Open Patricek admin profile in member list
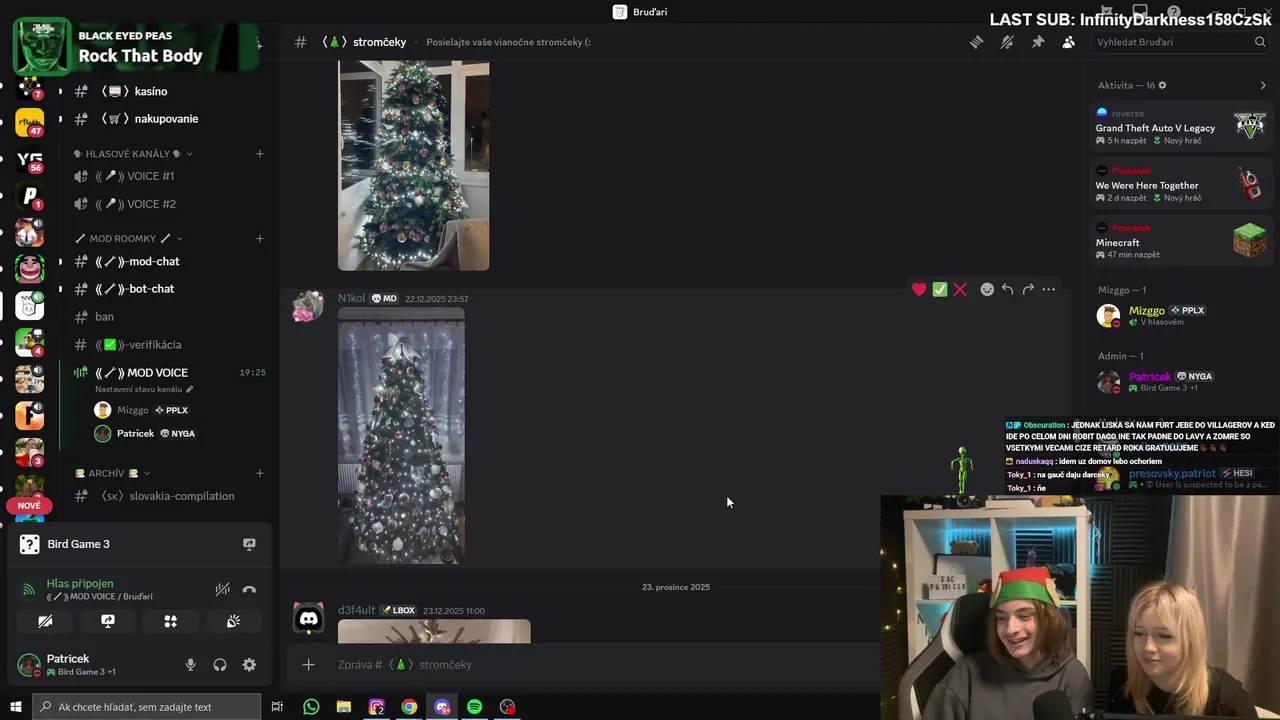 (x=1181, y=381)
